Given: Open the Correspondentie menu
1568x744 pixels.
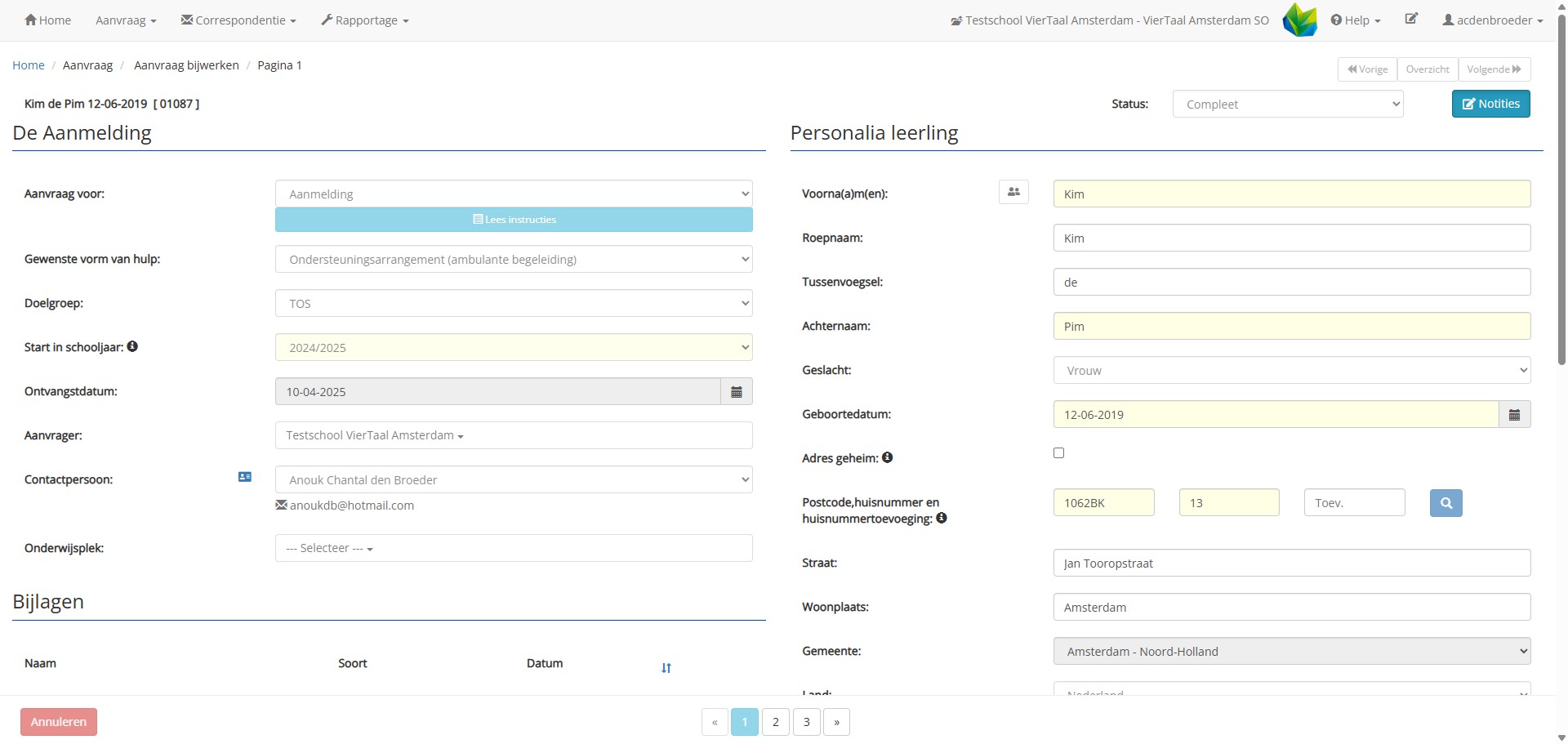Looking at the screenshot, I should pos(238,20).
